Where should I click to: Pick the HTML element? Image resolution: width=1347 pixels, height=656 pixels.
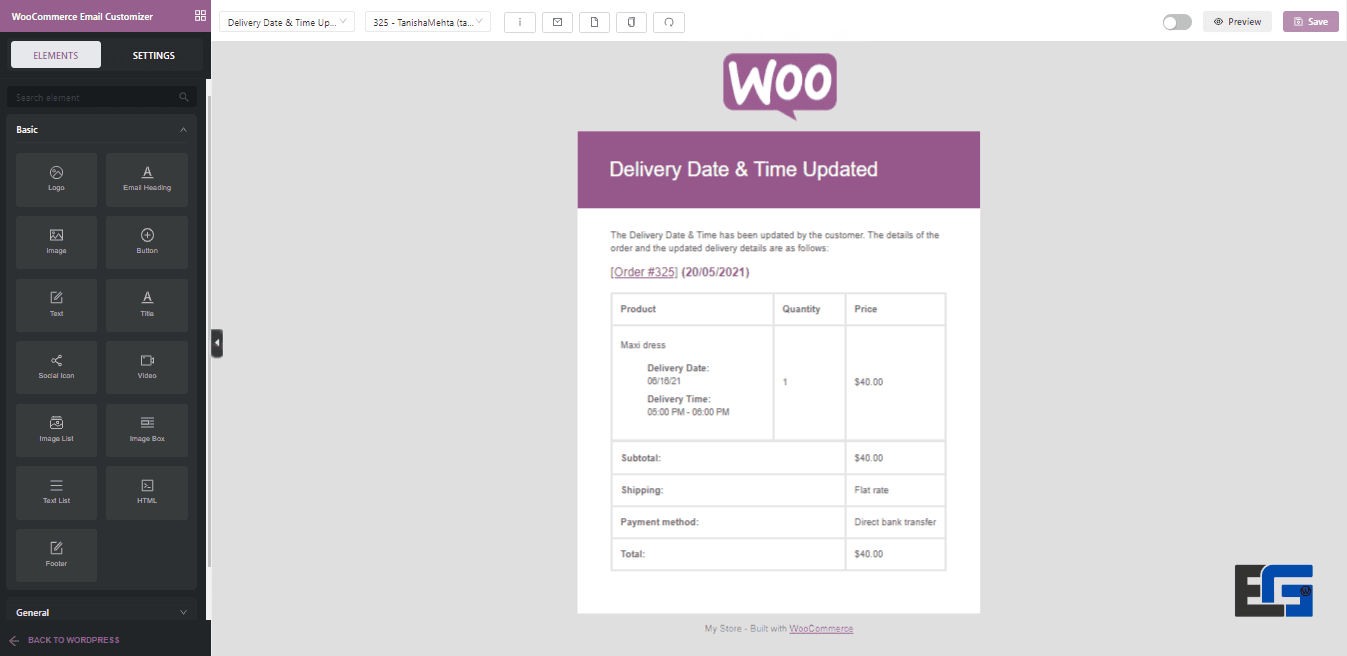pos(147,492)
